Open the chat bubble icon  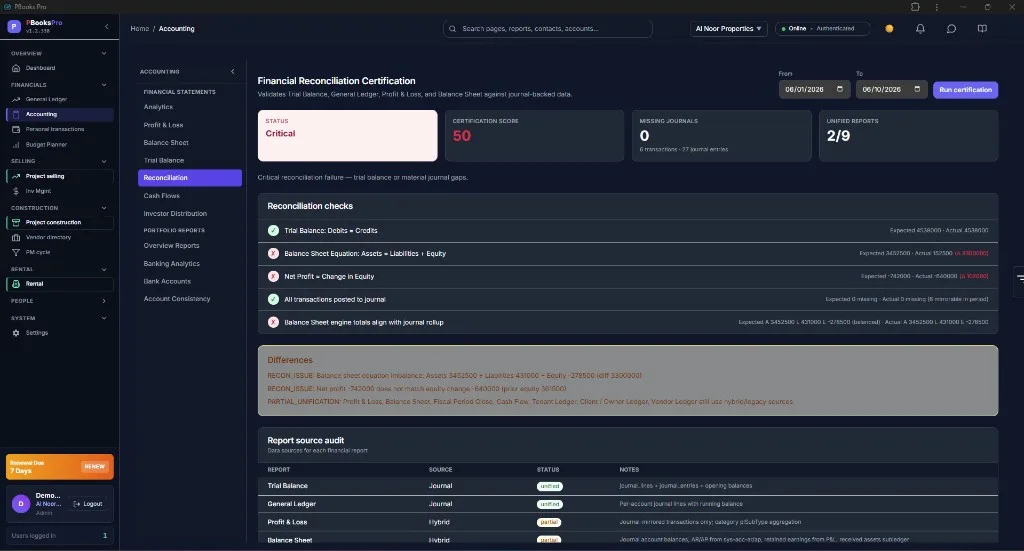pyautogui.click(x=952, y=29)
